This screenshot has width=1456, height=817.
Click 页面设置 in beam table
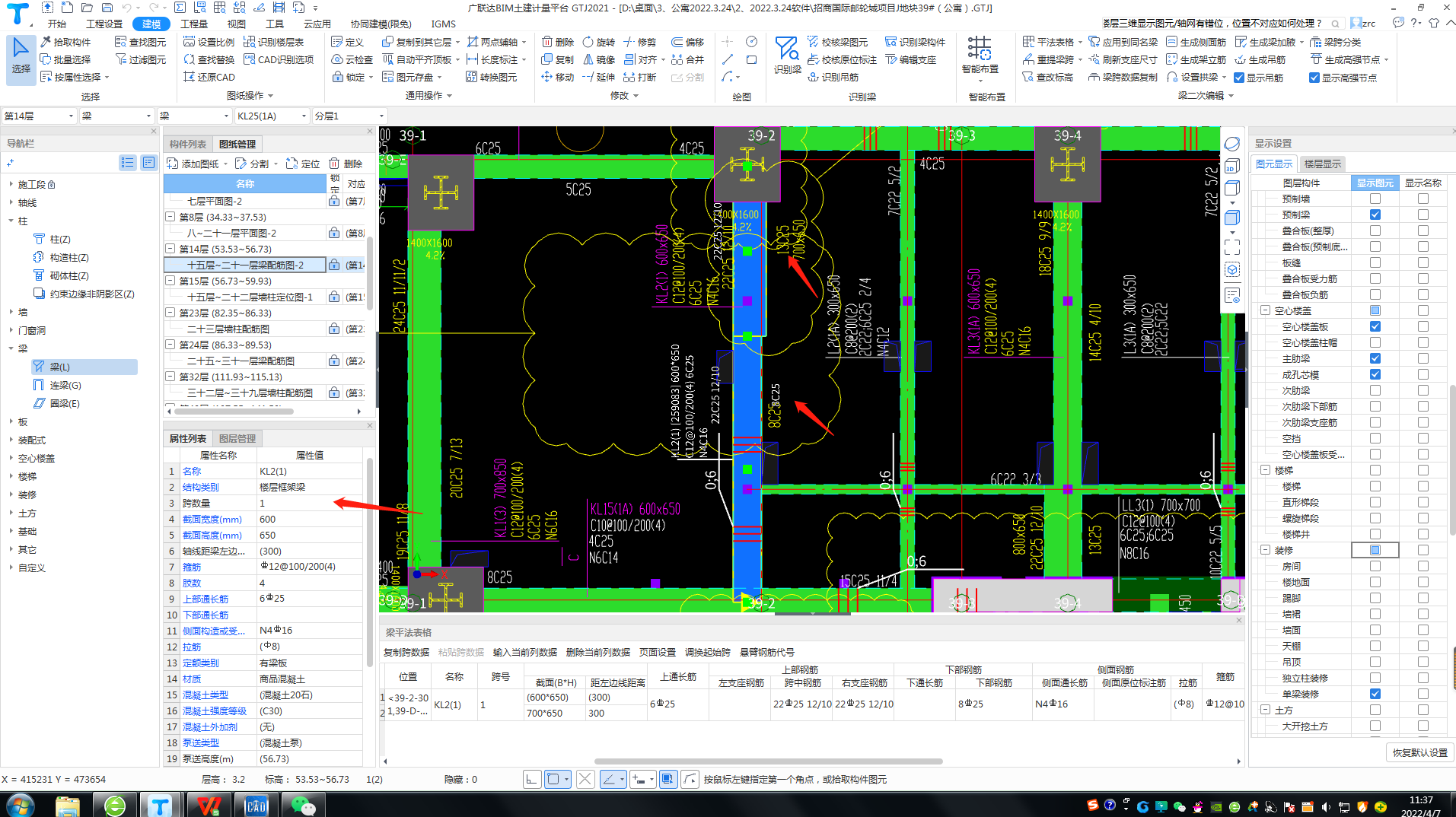point(658,652)
